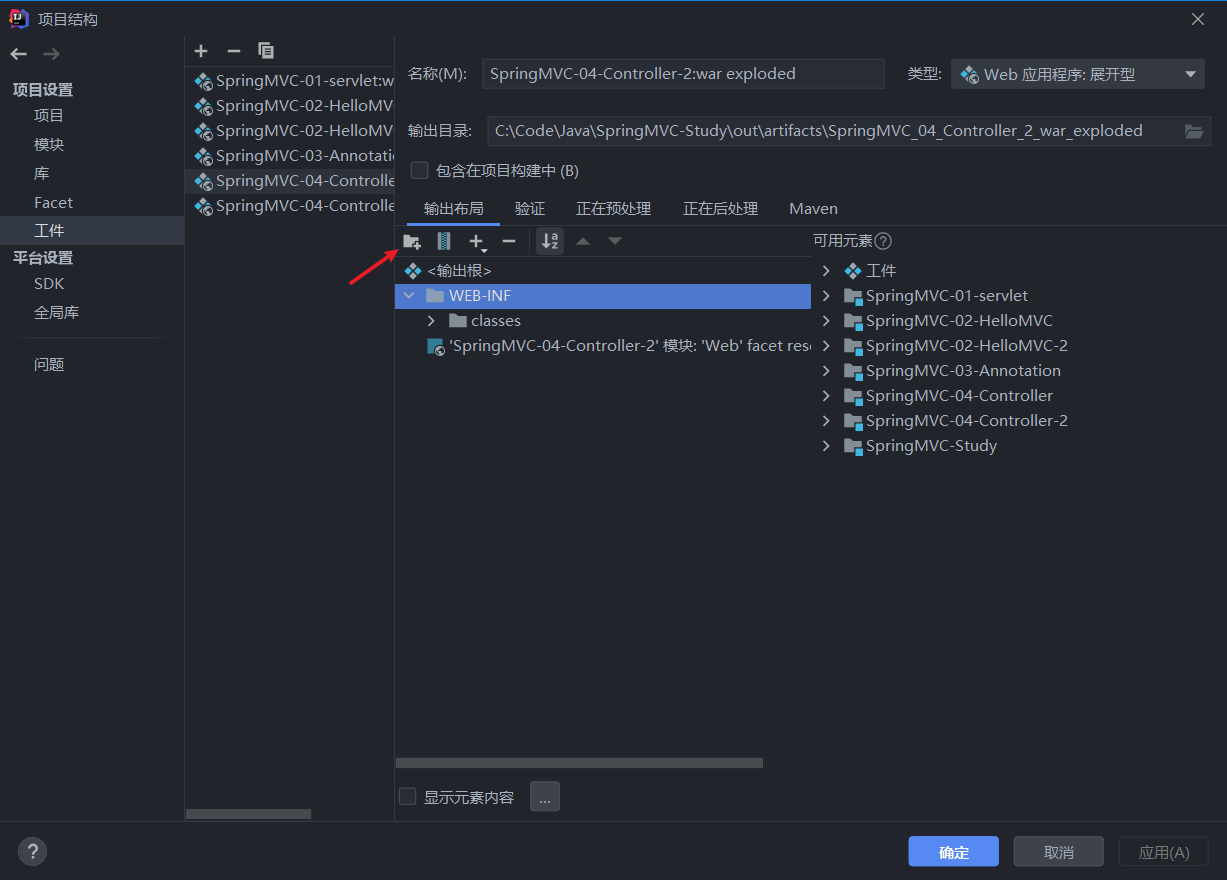Click the remove artifact minus icon
1227x880 pixels.
pyautogui.click(x=234, y=50)
